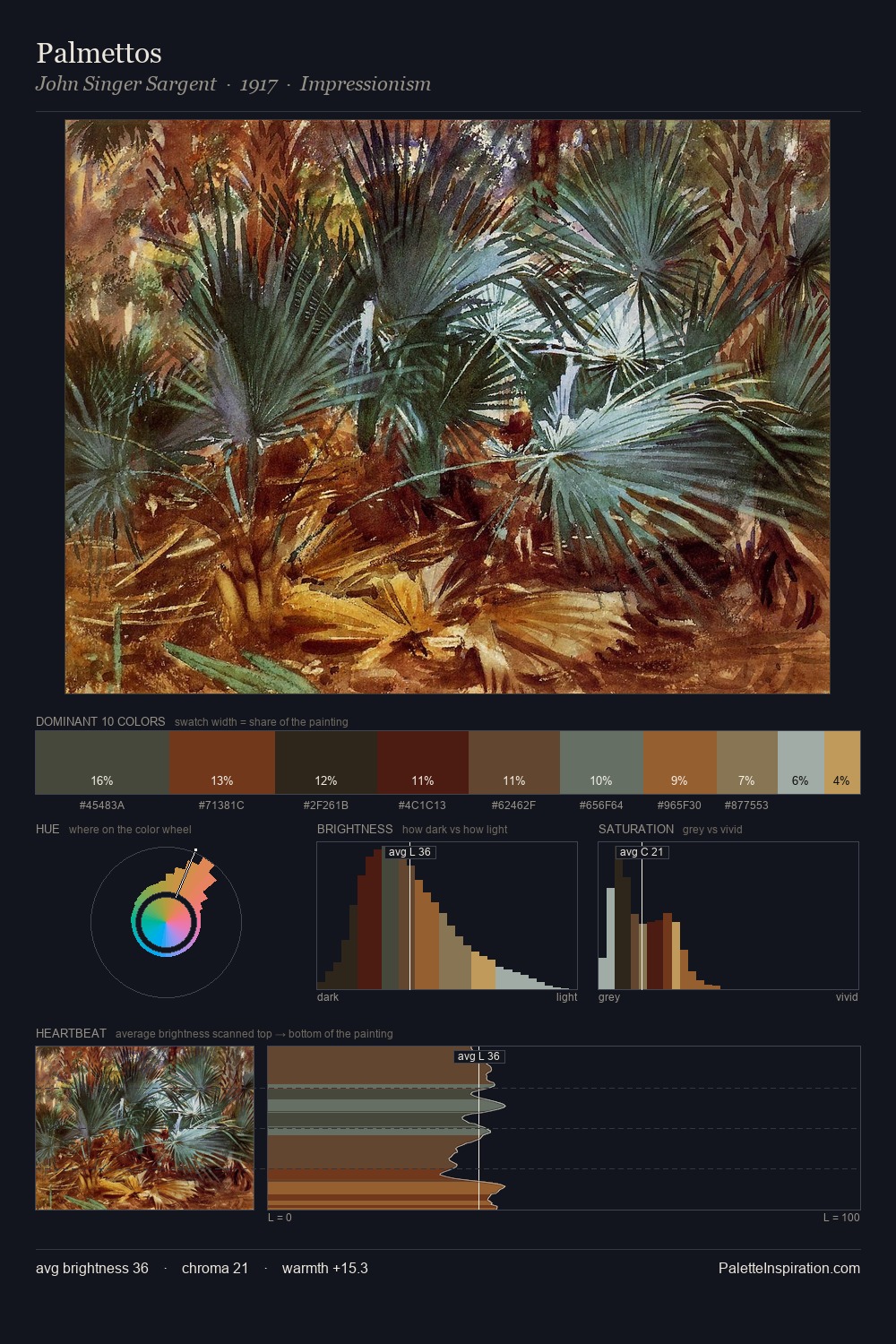Open the PaletteInspiration.com link
The width and height of the screenshot is (896, 1344).
tap(789, 1268)
